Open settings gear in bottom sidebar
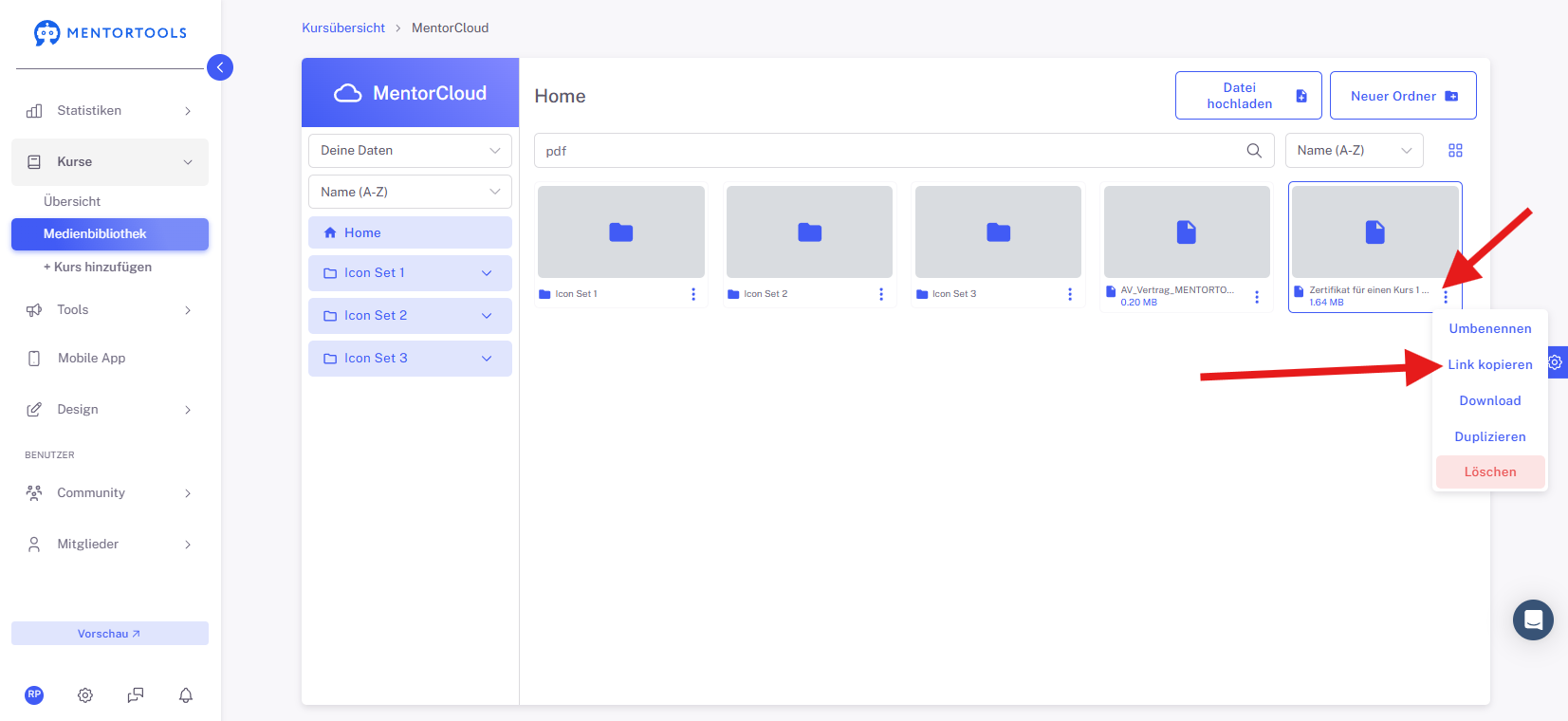This screenshot has height=721, width=1568. point(85,695)
